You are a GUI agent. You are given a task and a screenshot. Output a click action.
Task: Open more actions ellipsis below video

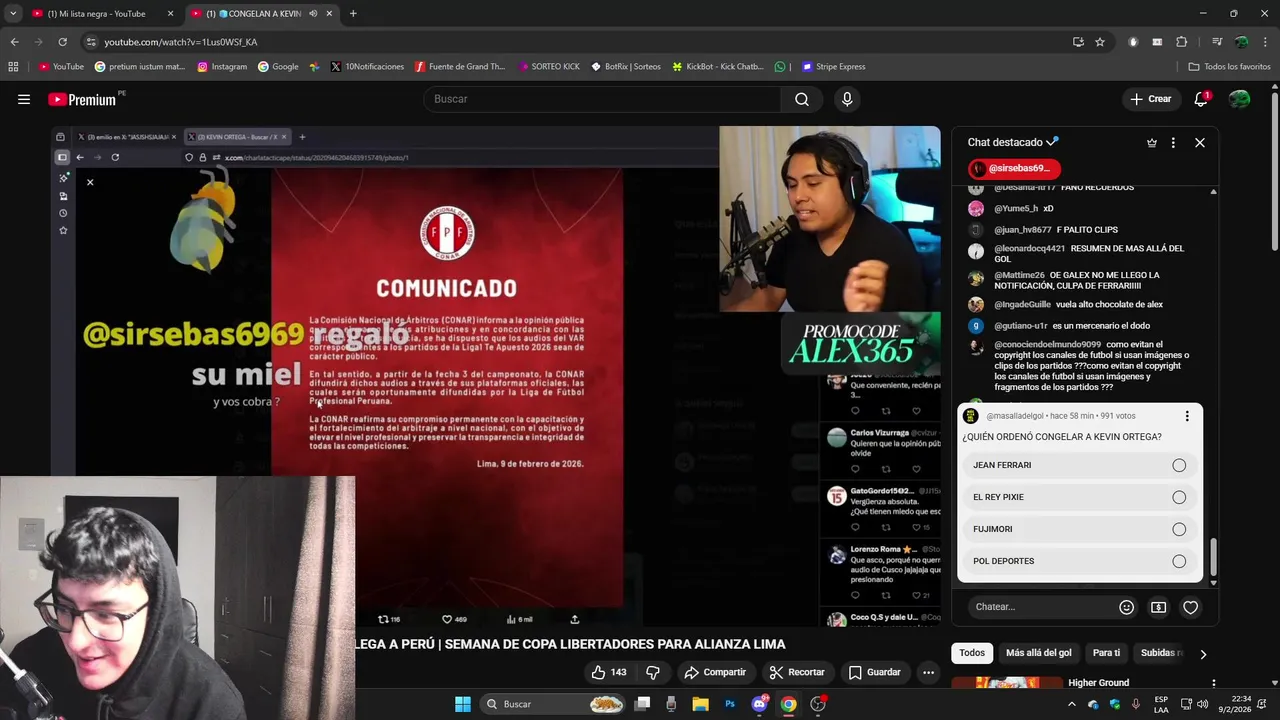pyautogui.click(x=928, y=672)
